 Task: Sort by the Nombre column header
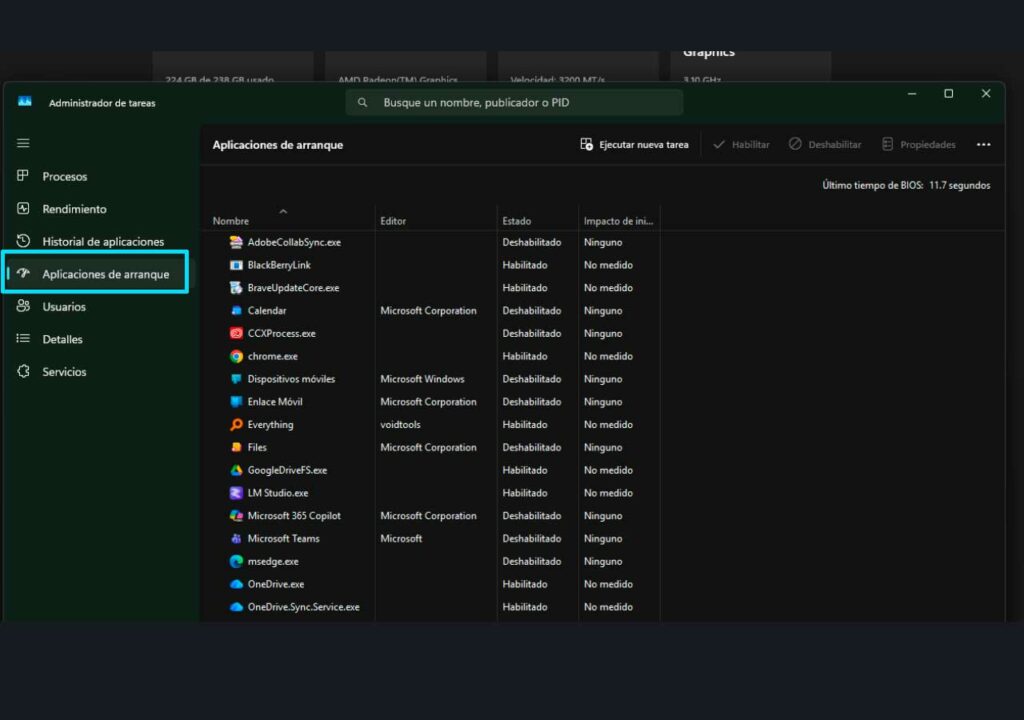tap(231, 221)
